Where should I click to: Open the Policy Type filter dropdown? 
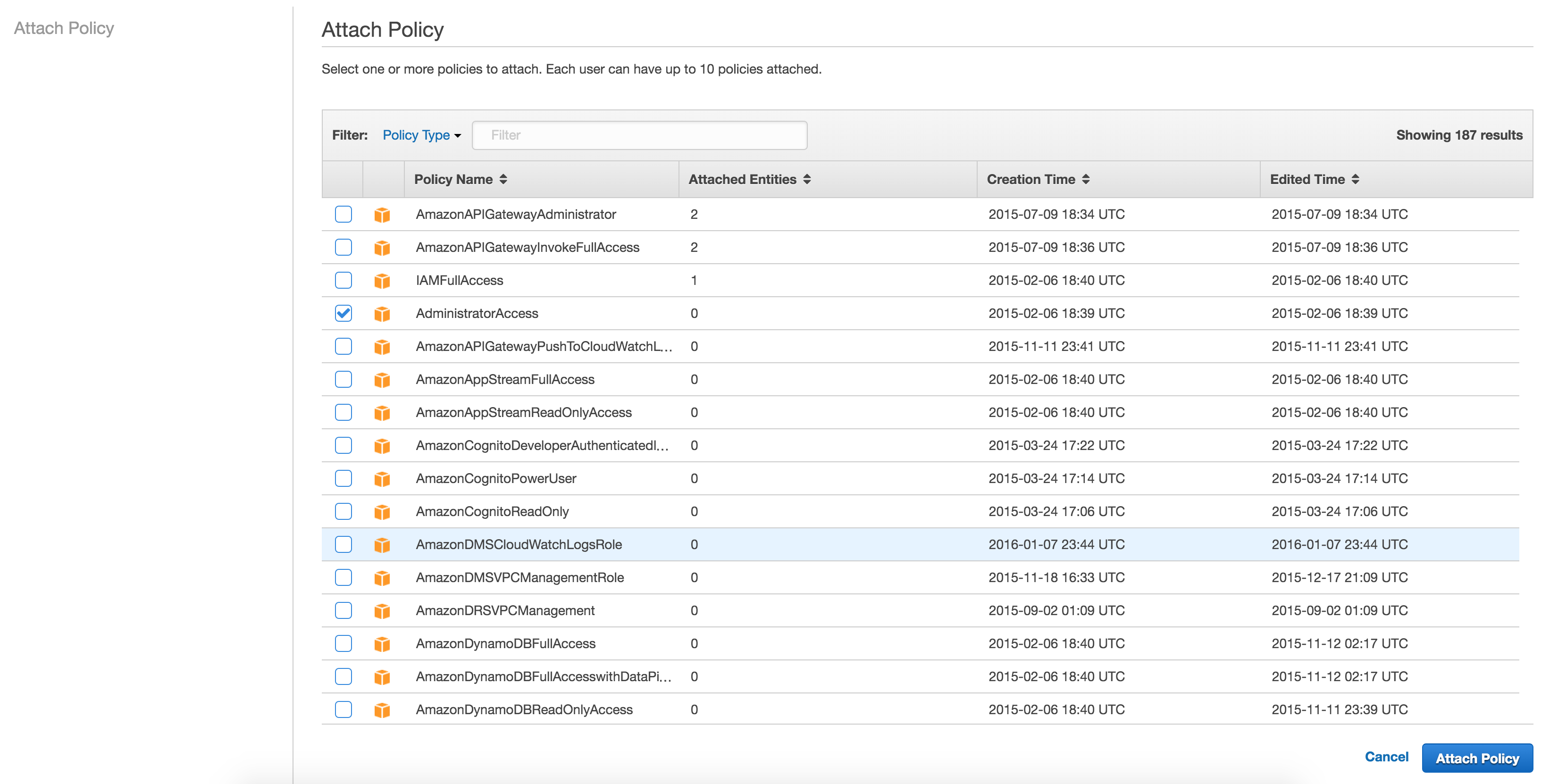[x=421, y=135]
